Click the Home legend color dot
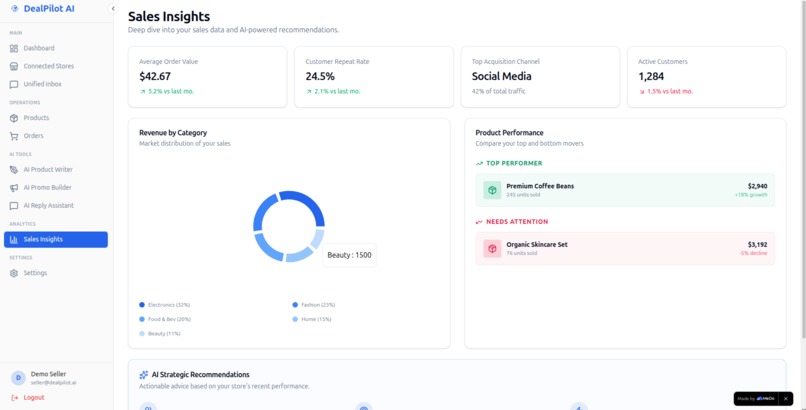This screenshot has width=806, height=410. tap(295, 320)
